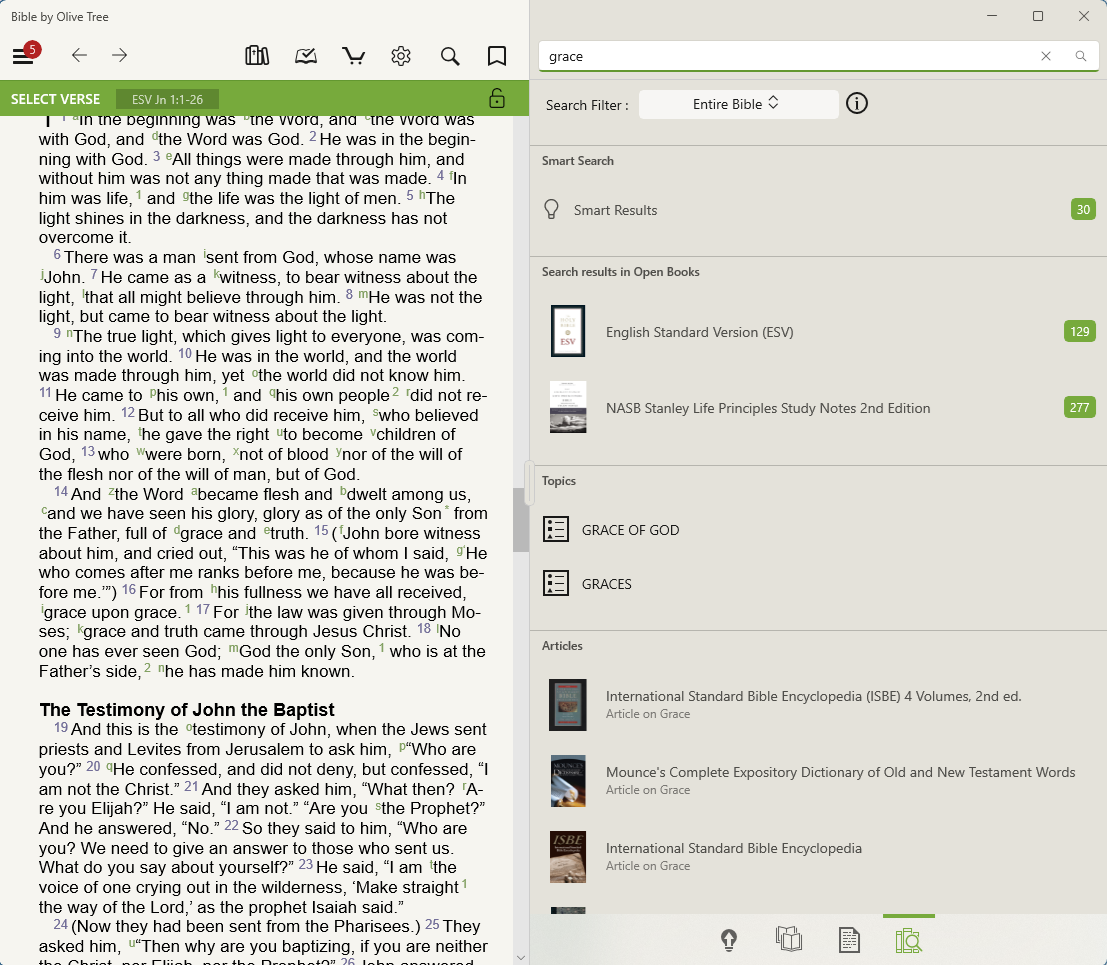The height and width of the screenshot is (965, 1107).
Task: Open ESV Jn 1:1-26 verse chooser
Action: [x=167, y=99]
